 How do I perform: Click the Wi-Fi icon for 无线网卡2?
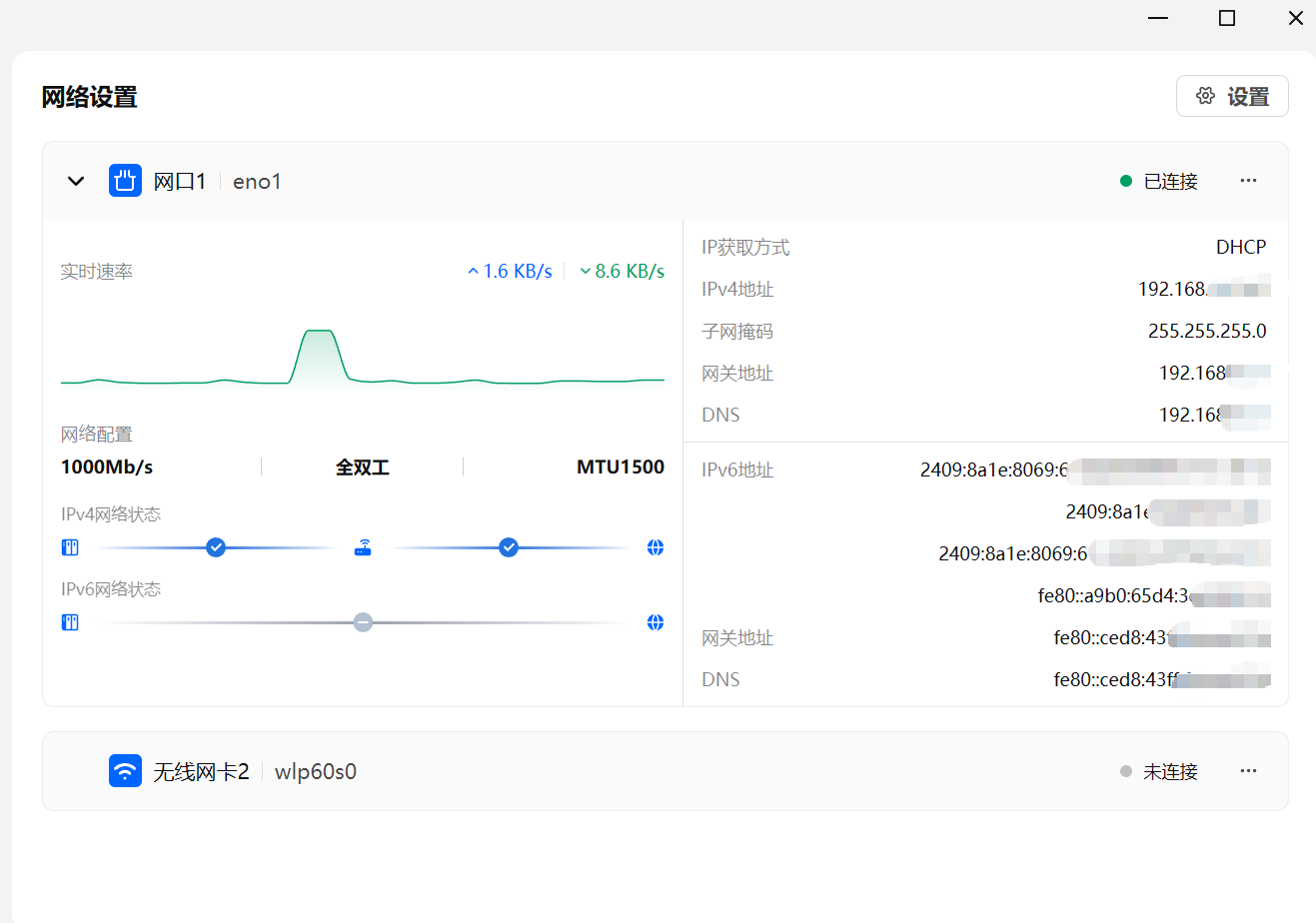(x=125, y=771)
